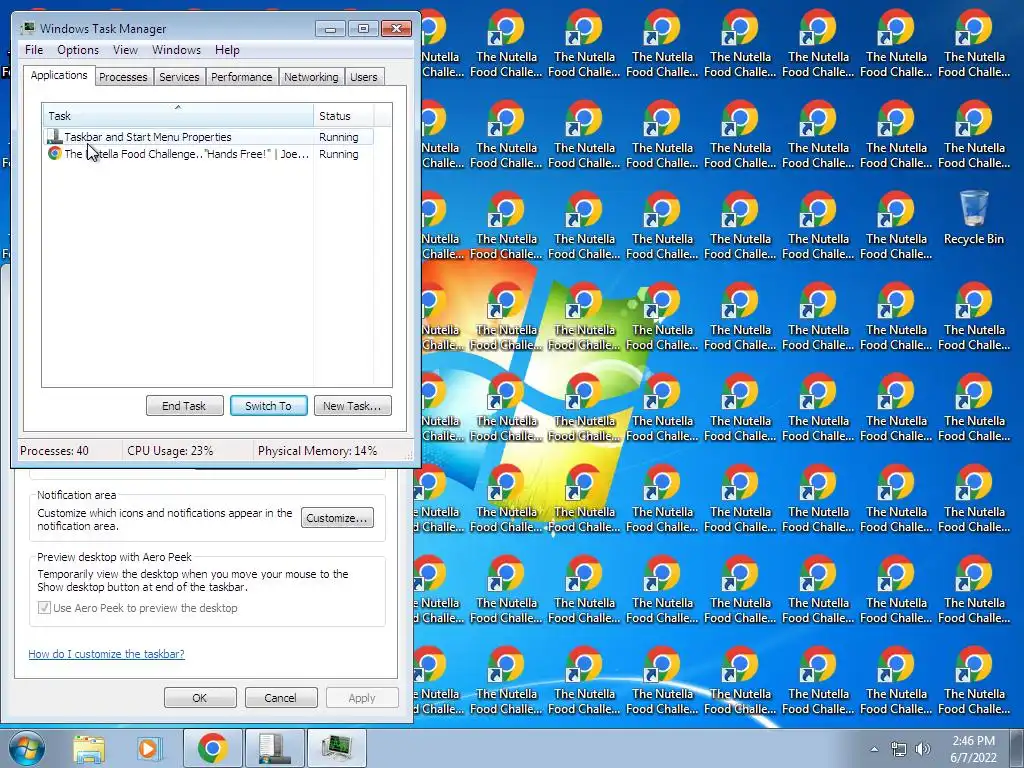Viewport: 1024px width, 768px height.
Task: Open the Recycle Bin desktop icon
Action: [x=974, y=218]
